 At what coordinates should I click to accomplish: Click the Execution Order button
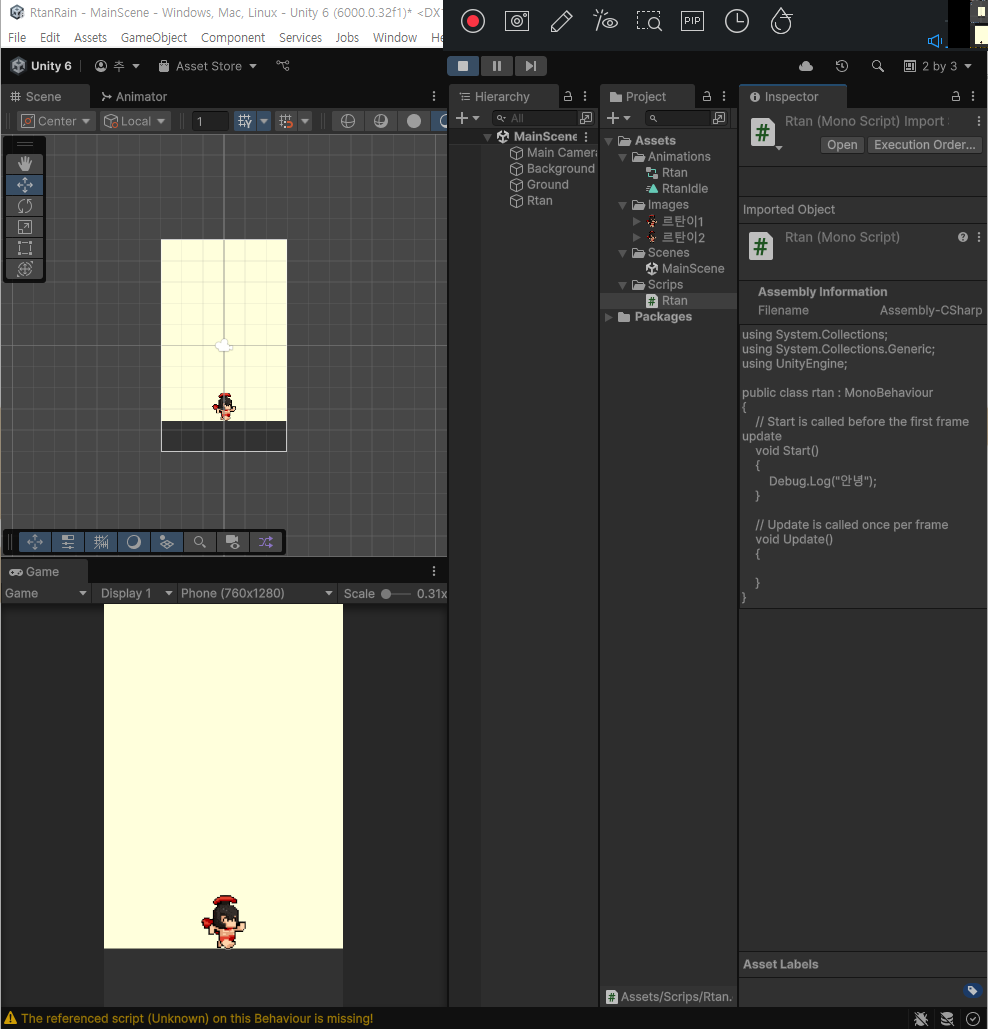[924, 145]
